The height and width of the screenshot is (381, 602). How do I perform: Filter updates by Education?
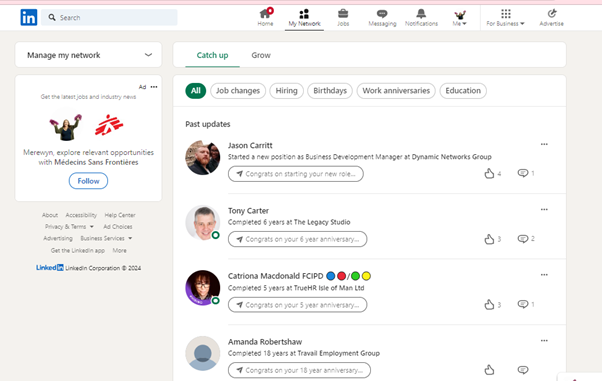[x=463, y=91]
